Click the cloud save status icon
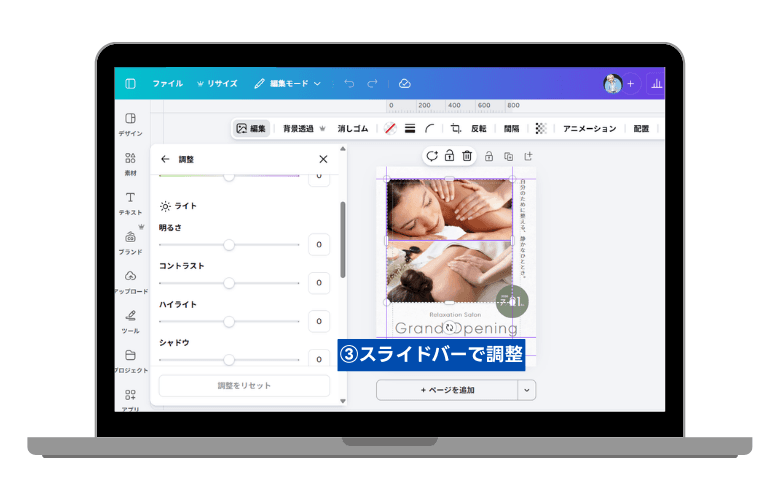This screenshot has height=500, width=780. click(404, 84)
